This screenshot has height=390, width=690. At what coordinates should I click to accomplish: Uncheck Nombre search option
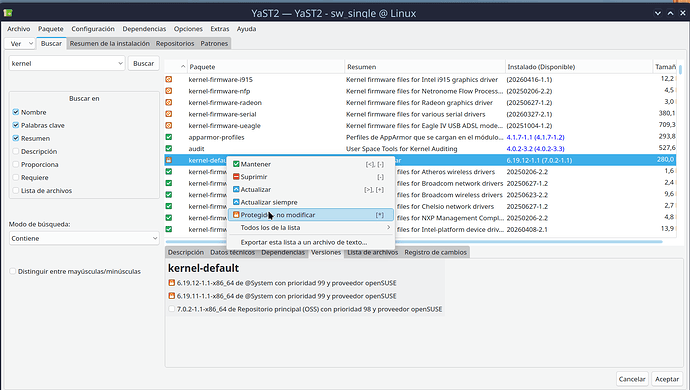tap(16, 112)
